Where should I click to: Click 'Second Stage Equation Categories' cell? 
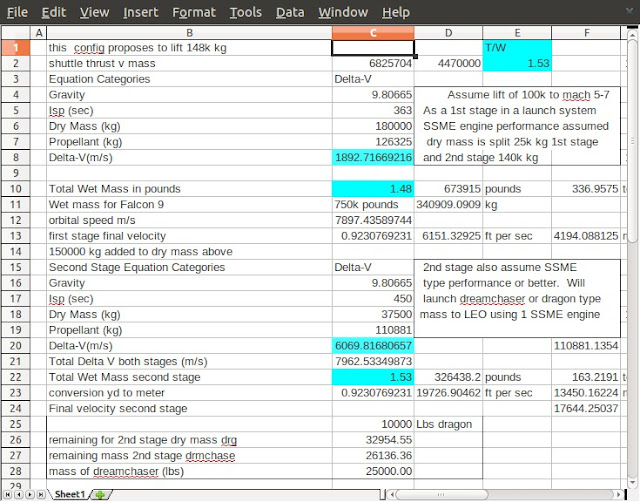click(189, 267)
